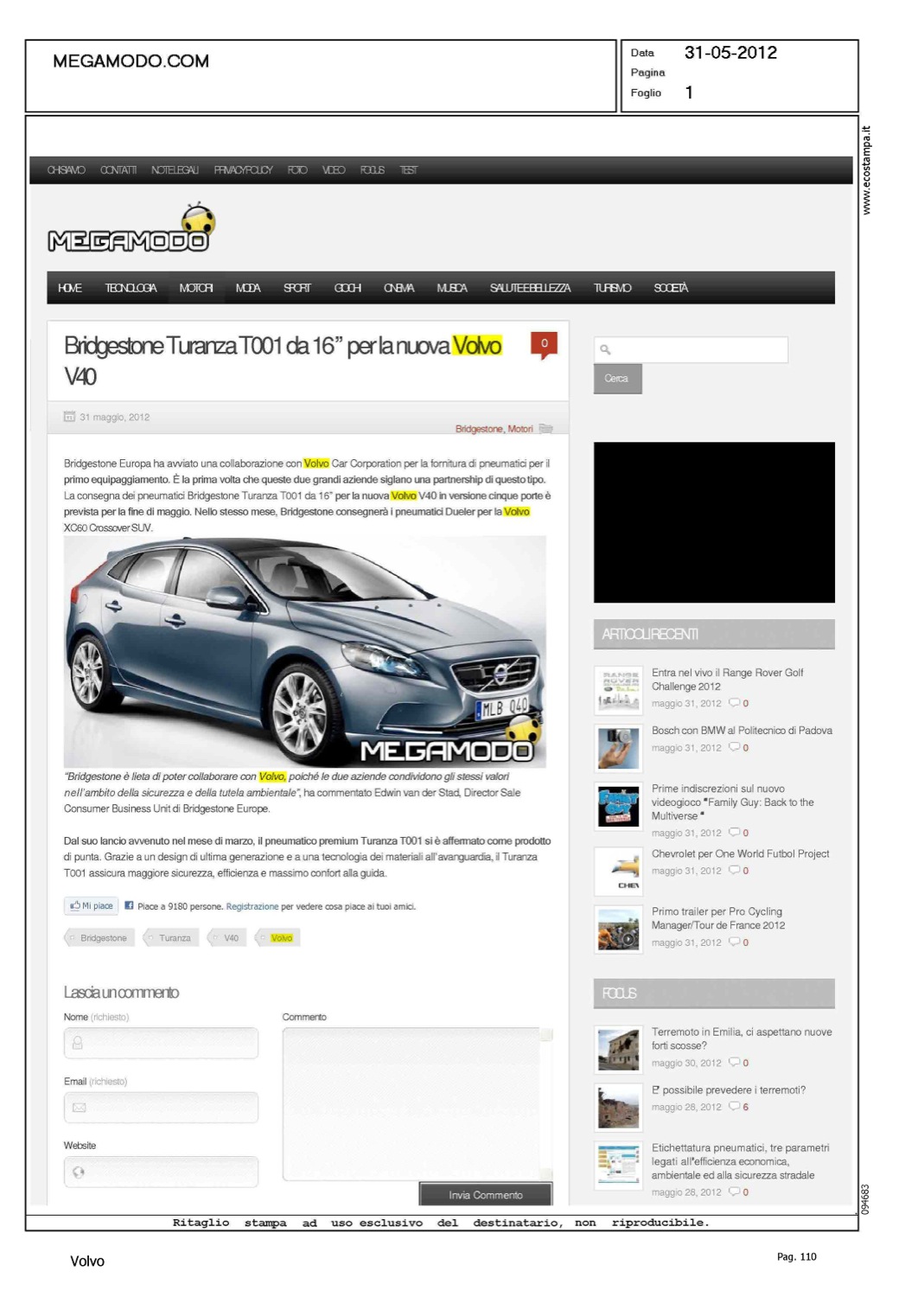Click the red comment count bubble
Screen dimensions: 924x1297
(544, 344)
